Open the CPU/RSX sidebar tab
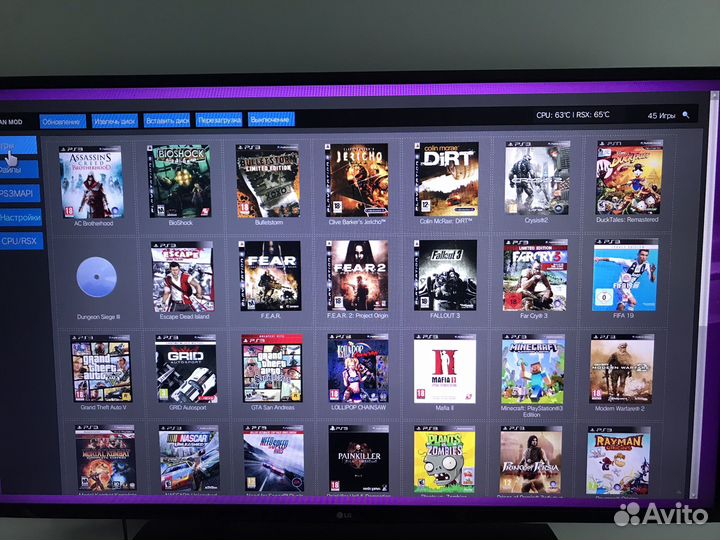The width and height of the screenshot is (720, 540). [x=21, y=241]
